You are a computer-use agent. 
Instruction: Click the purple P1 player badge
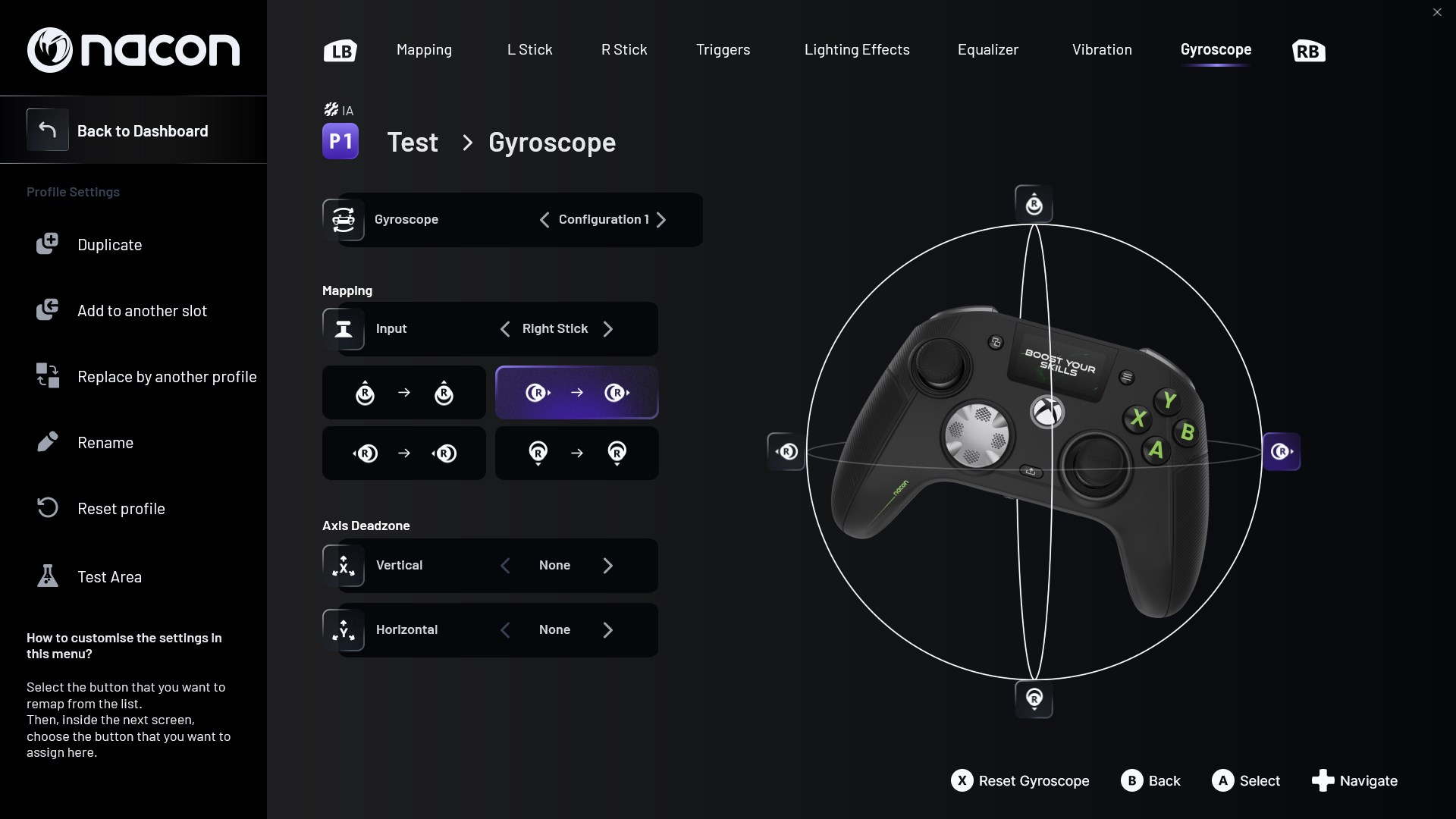(340, 141)
